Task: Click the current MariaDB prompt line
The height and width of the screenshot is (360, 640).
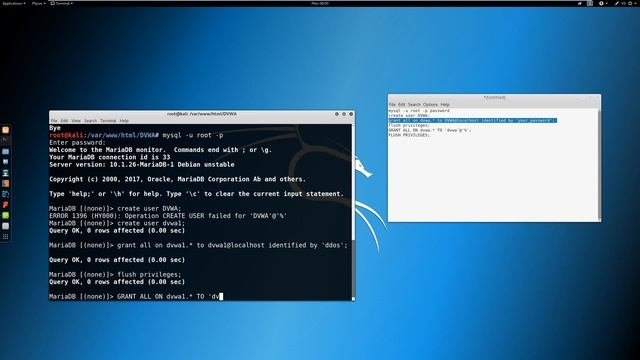Action: 136,297
